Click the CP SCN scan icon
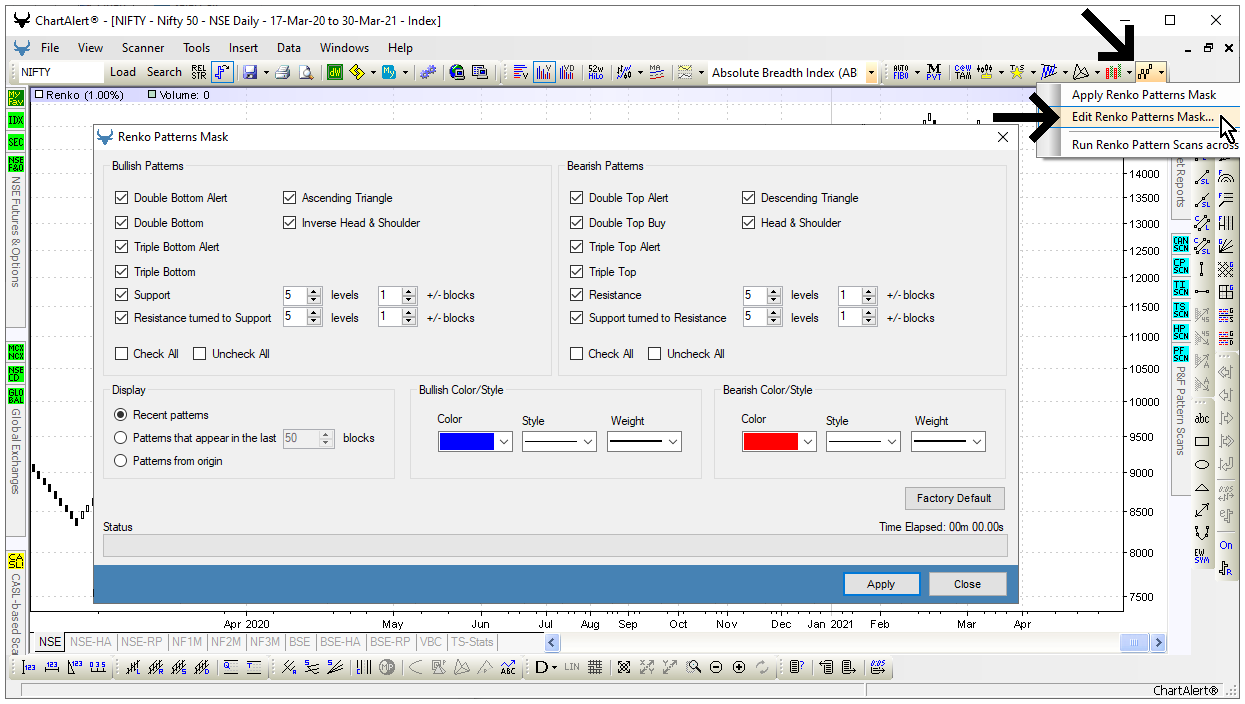Screen dimensions: 1245x704 click(1180, 266)
